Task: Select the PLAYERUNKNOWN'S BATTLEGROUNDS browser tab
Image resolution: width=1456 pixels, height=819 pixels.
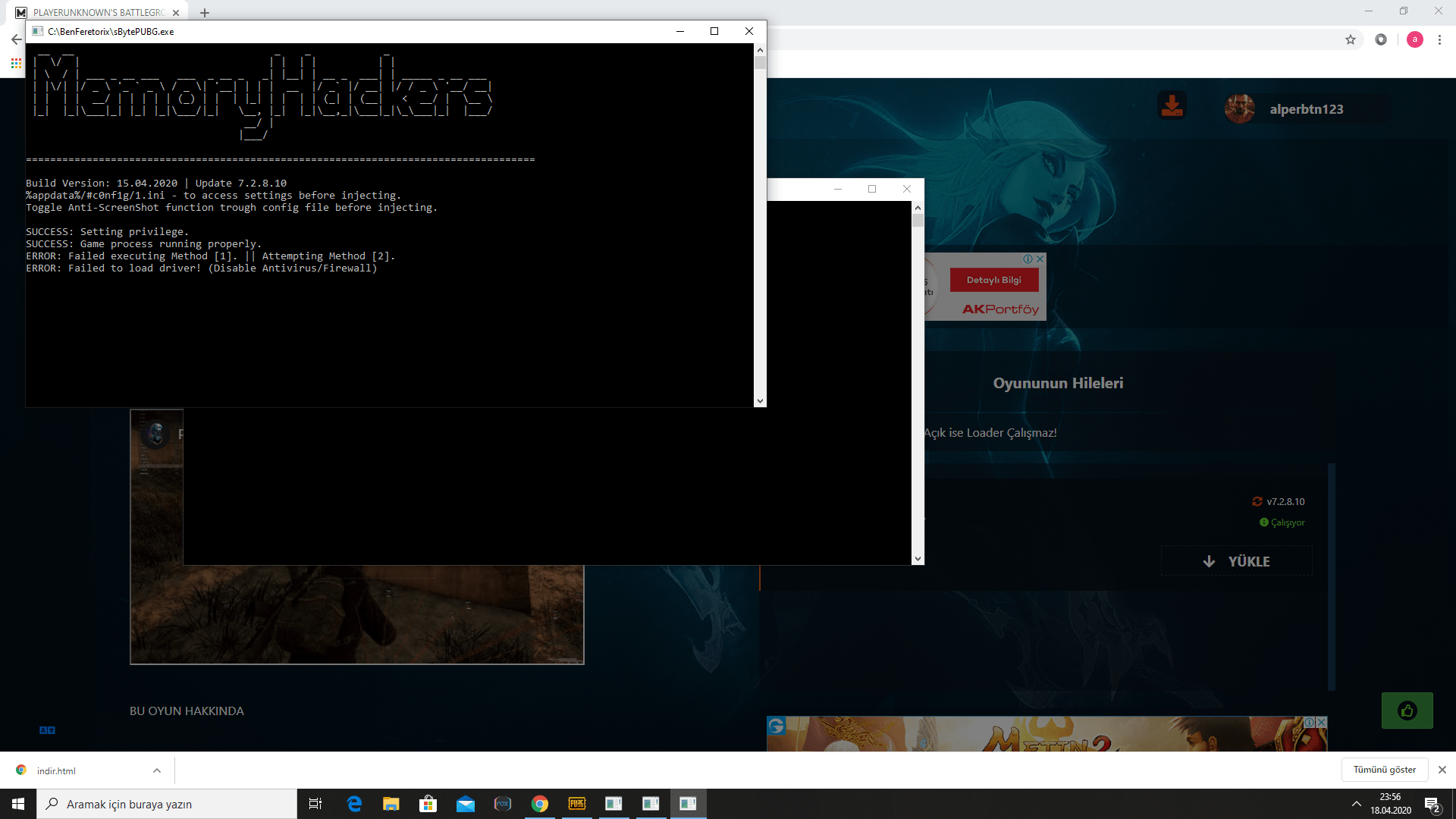Action: [99, 13]
